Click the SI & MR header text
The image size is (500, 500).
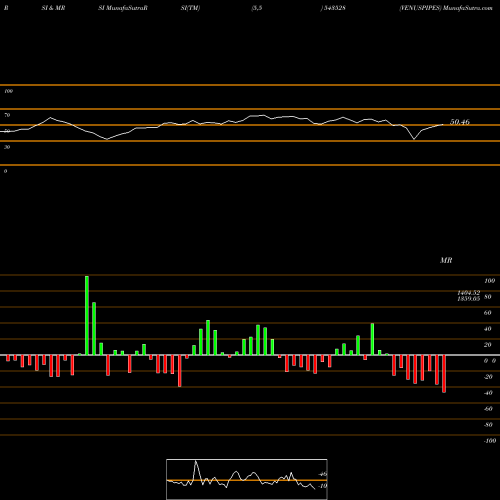point(53,8)
